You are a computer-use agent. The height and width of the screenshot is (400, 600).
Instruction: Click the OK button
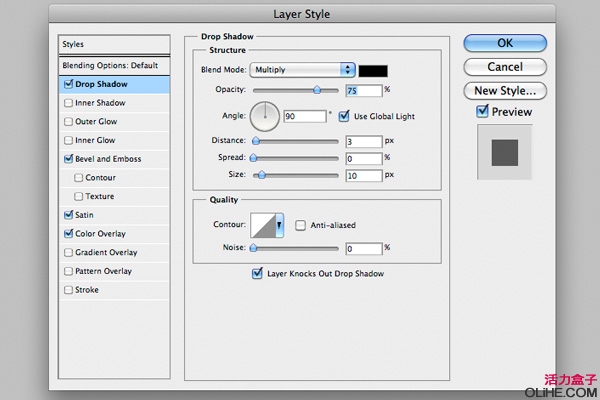[x=505, y=43]
